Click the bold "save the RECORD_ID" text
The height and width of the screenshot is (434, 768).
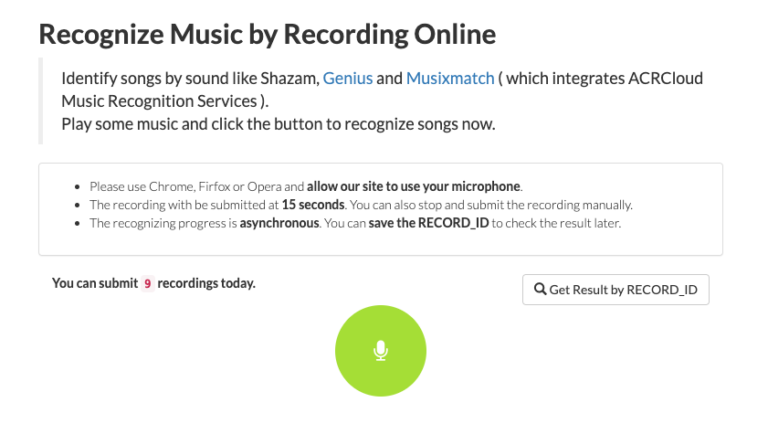[x=428, y=223]
